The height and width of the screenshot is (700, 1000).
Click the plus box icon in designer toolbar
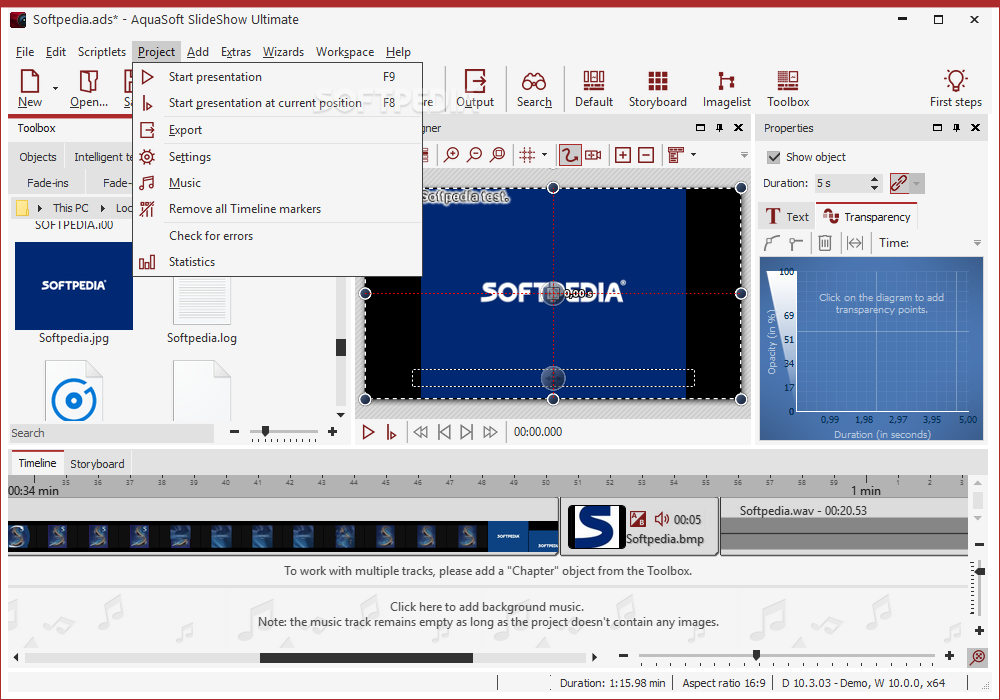pyautogui.click(x=622, y=155)
